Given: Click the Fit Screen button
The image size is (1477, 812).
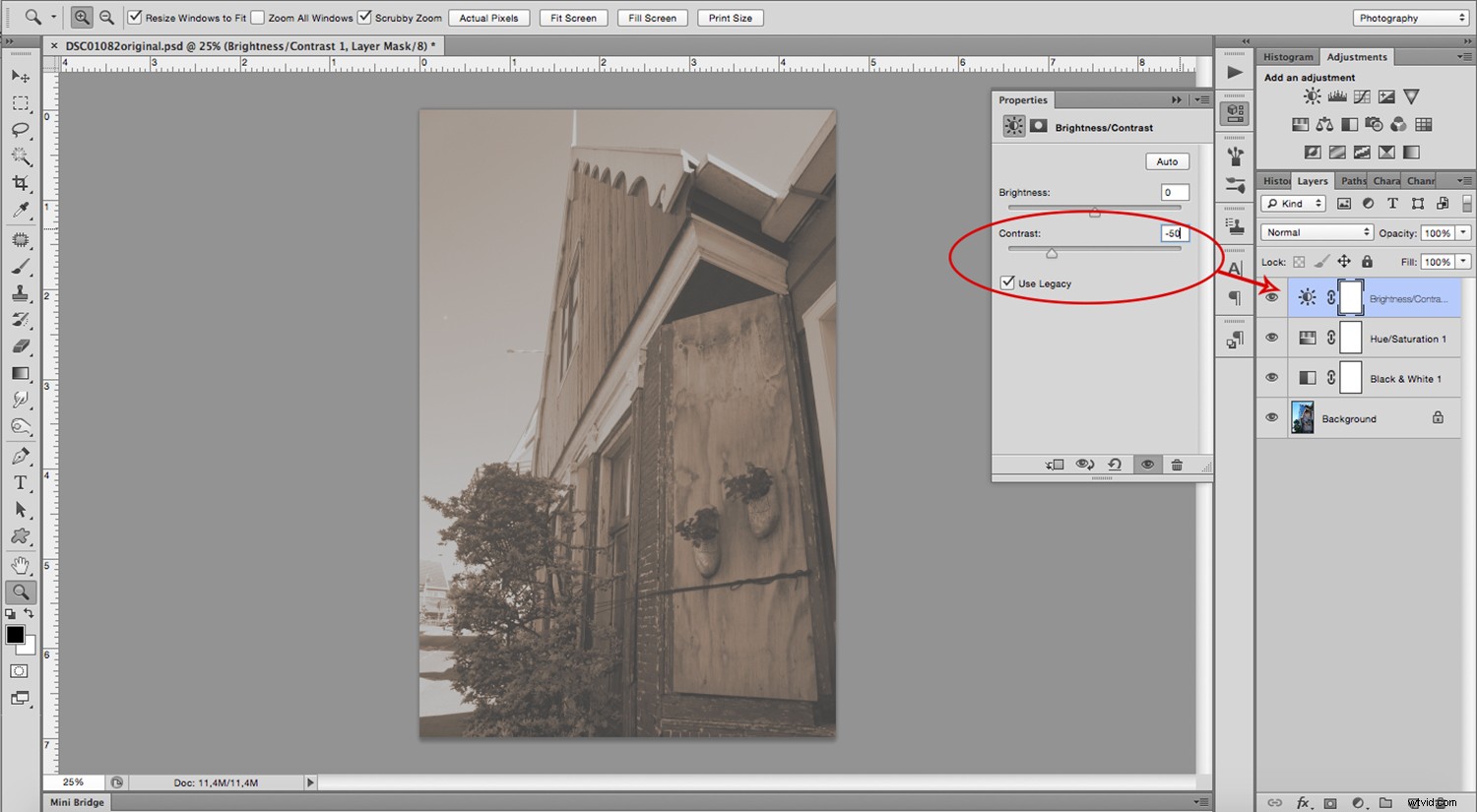Looking at the screenshot, I should point(572,17).
